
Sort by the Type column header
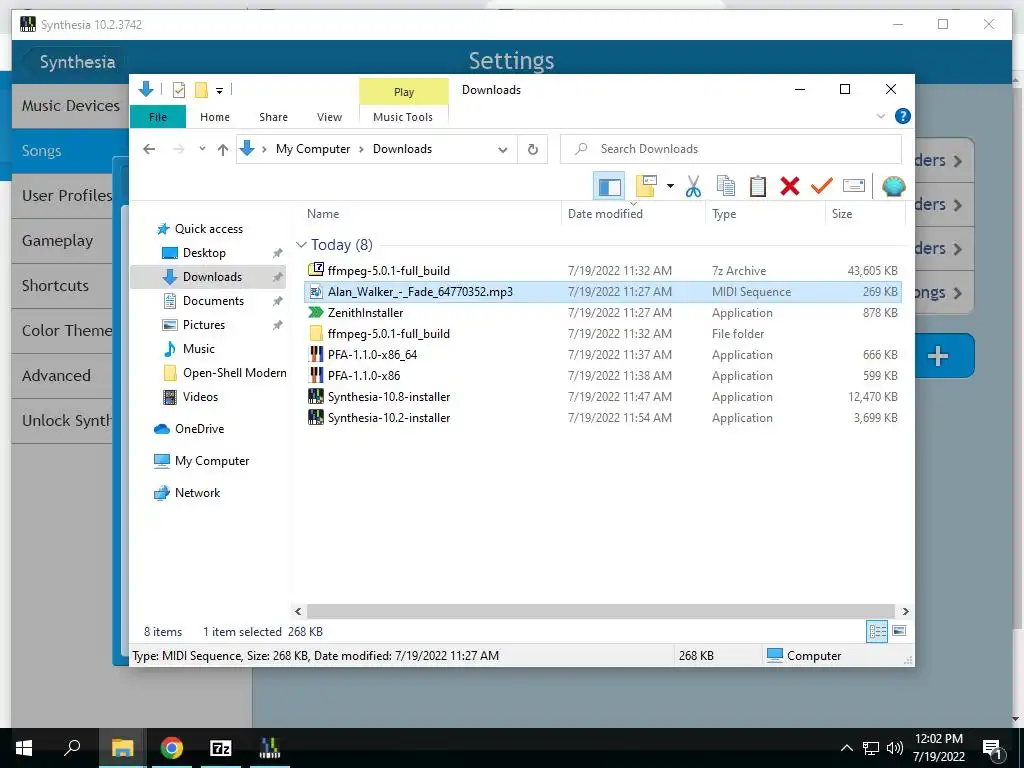coord(765,214)
